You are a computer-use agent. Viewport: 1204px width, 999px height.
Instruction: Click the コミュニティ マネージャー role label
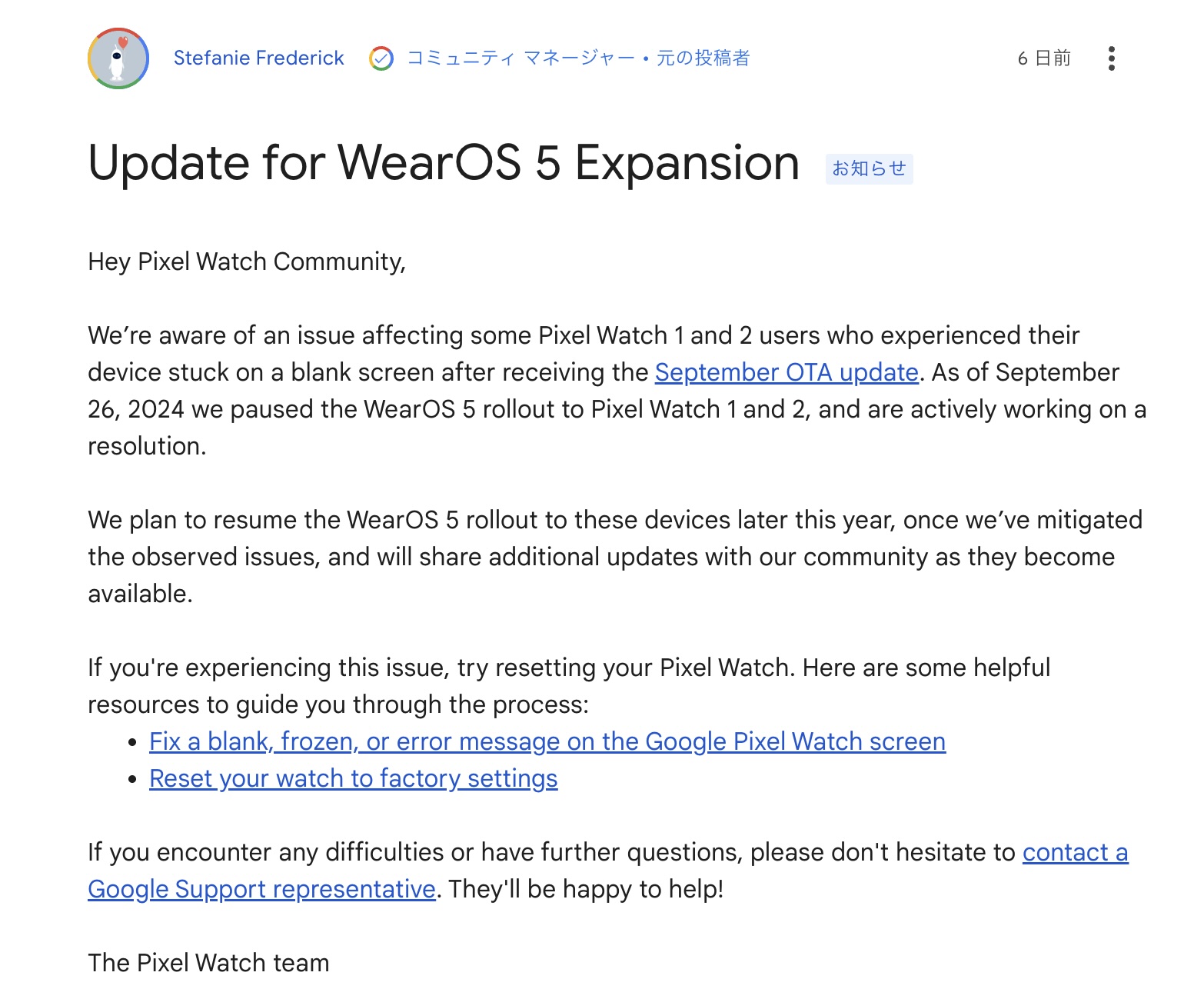pyautogui.click(x=521, y=58)
